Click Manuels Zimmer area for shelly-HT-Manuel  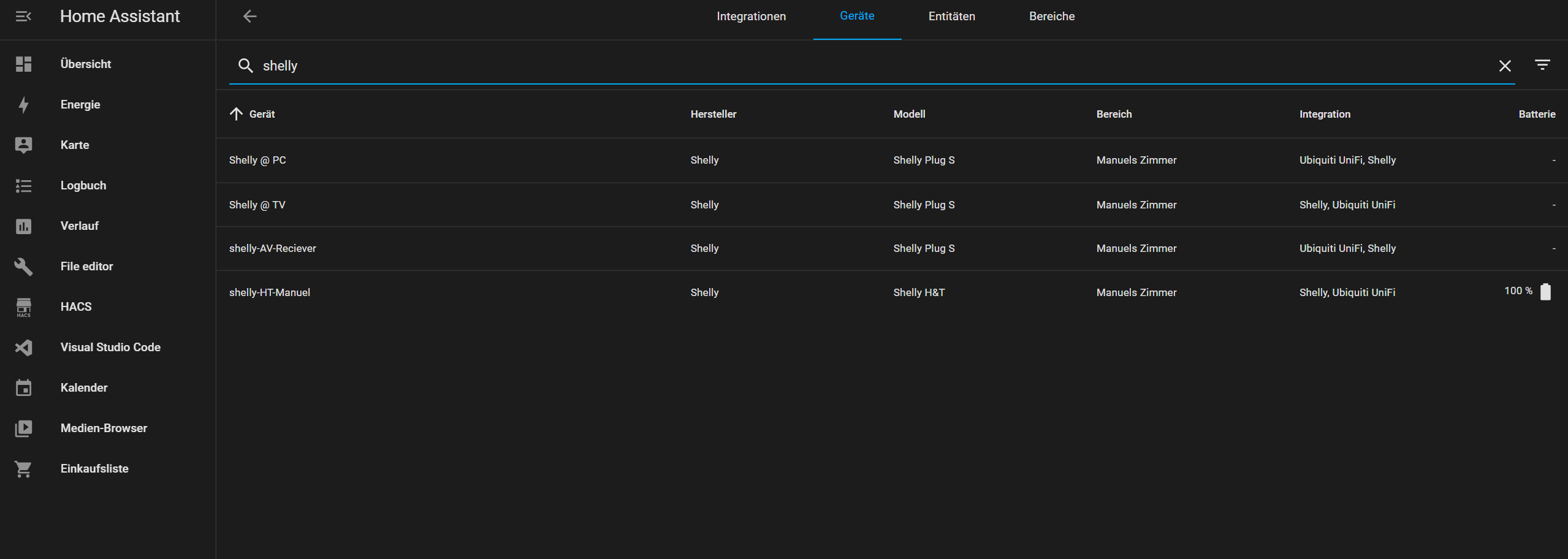click(1136, 292)
